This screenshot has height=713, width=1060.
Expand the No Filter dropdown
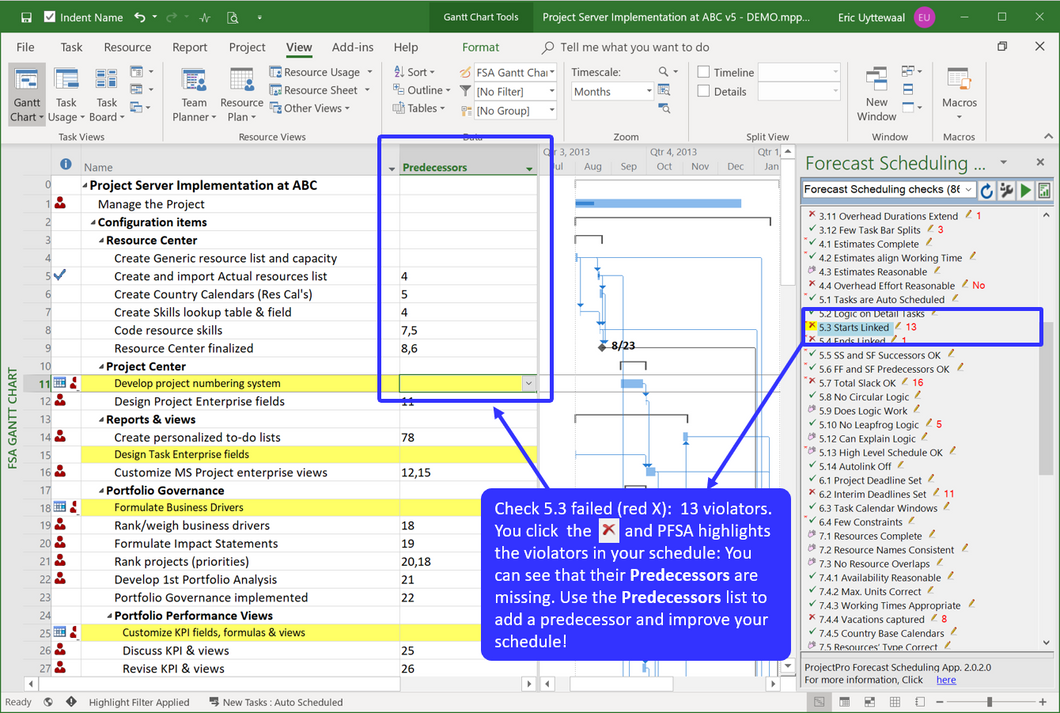point(551,91)
